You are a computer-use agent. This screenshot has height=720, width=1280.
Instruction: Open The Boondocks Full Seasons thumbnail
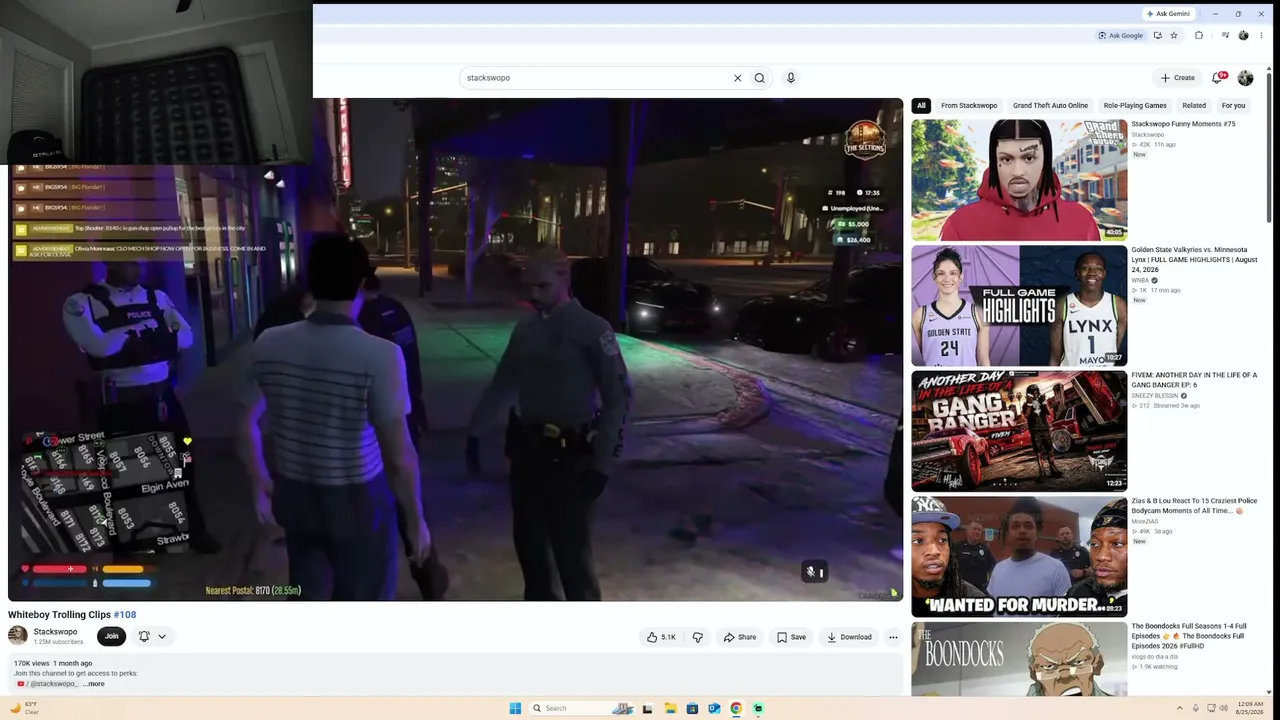[x=1019, y=659]
